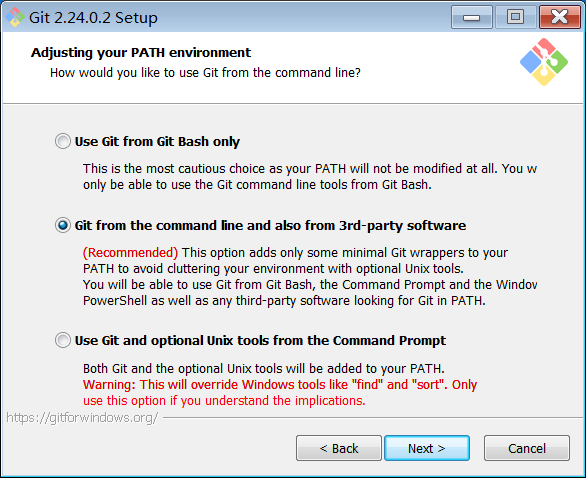Viewport: 586px width, 478px height.
Task: Choose the 'Git from the command line and also from 3rd-party software' radio button
Action: coord(62,225)
